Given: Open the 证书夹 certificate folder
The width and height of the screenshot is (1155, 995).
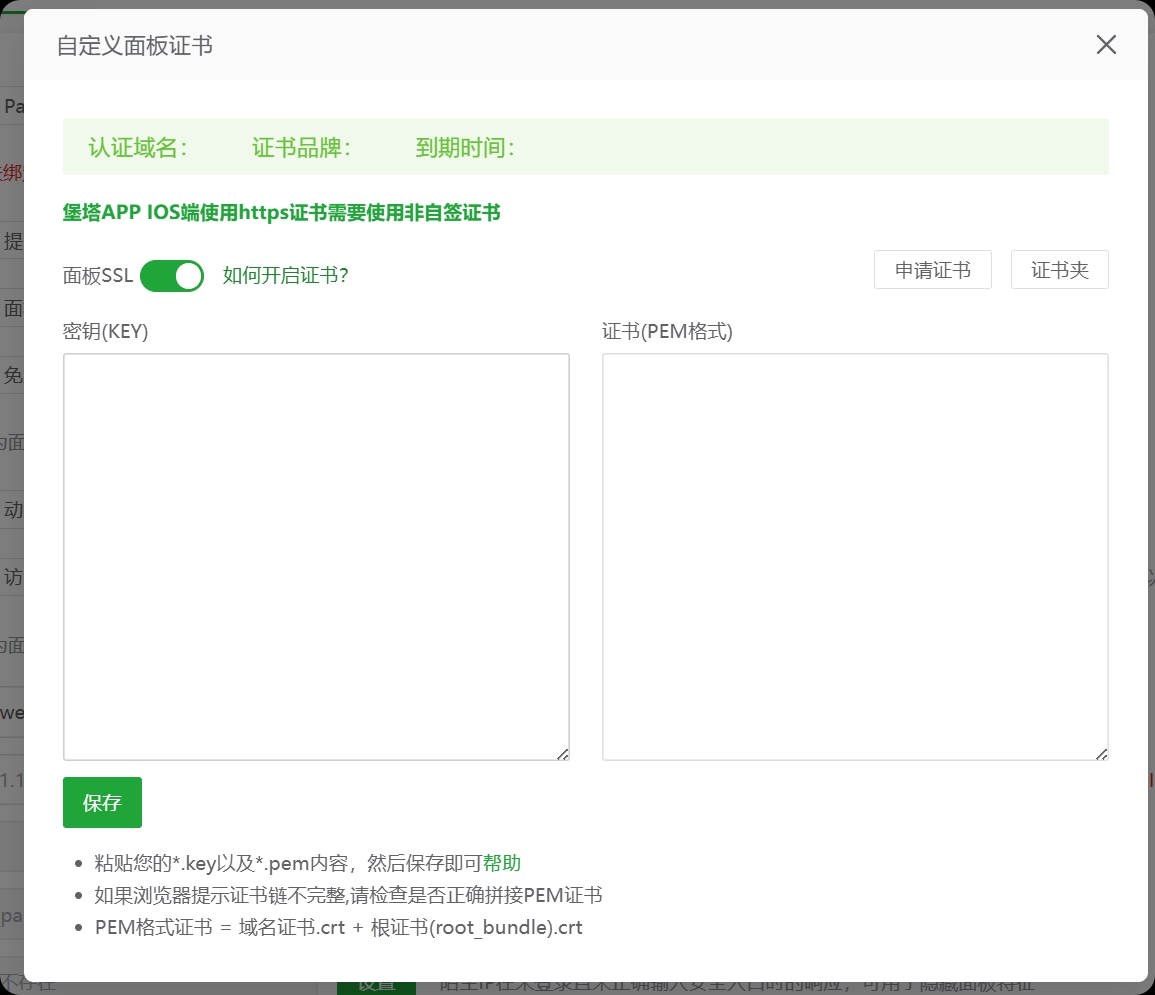Looking at the screenshot, I should 1059,270.
